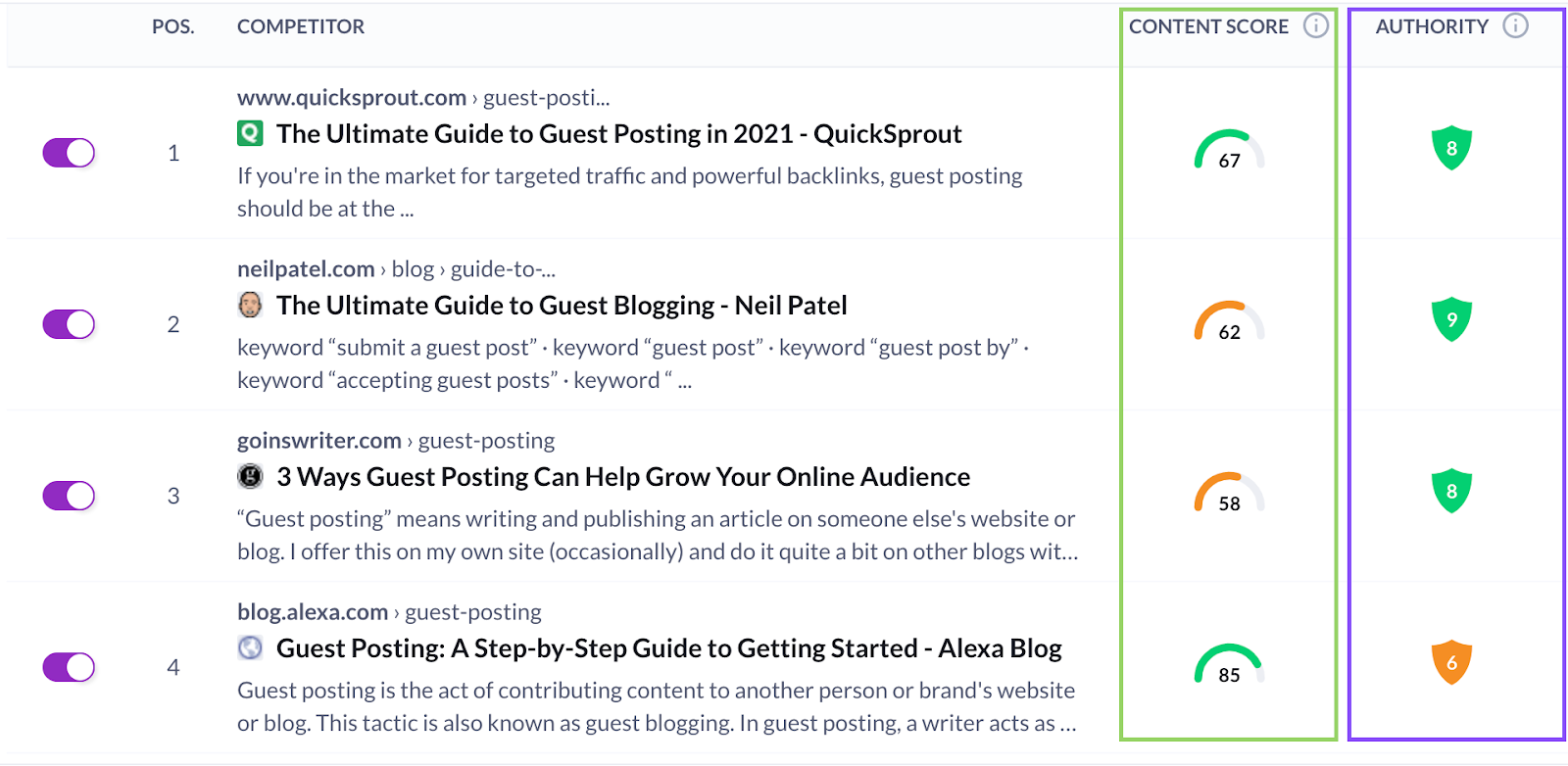This screenshot has height=766, width=1568.
Task: Click the orange authority shield showing 6
Action: tap(1451, 662)
